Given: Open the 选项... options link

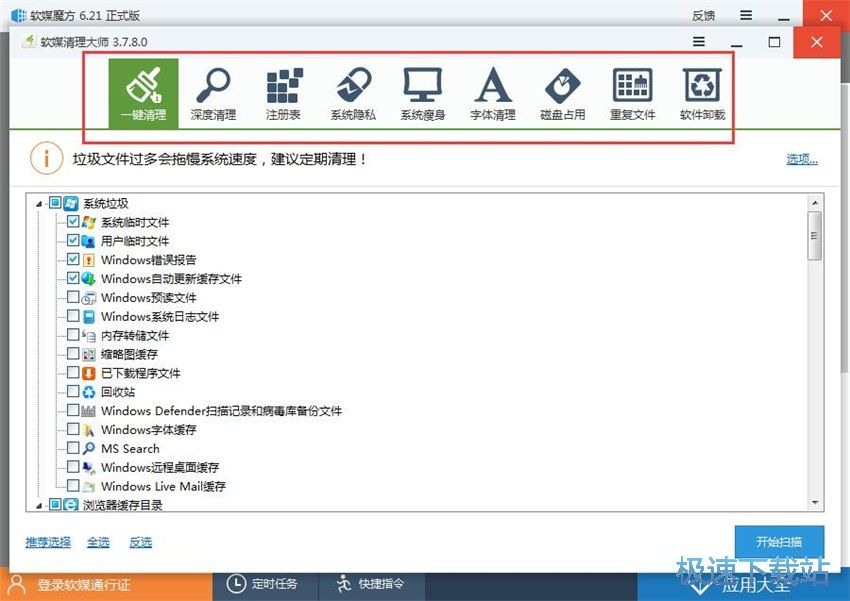Looking at the screenshot, I should [x=802, y=159].
